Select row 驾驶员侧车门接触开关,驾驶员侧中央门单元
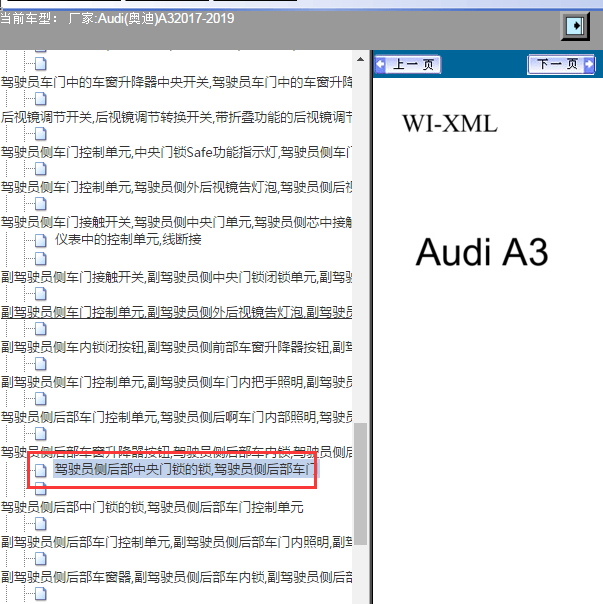 pyautogui.click(x=176, y=222)
